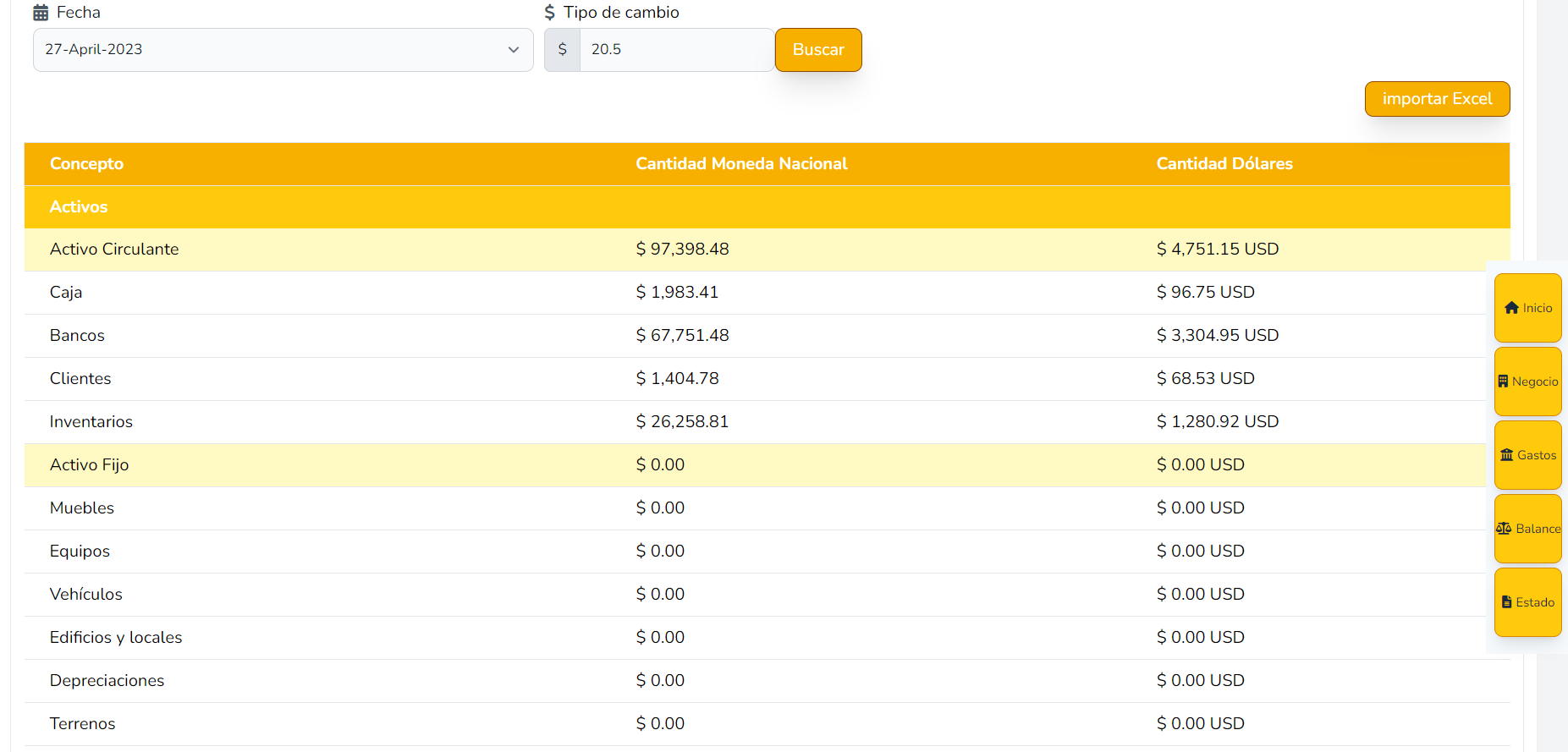This screenshot has height=752, width=1568.
Task: Click the $ 1,404.78 value
Action: [x=677, y=379]
